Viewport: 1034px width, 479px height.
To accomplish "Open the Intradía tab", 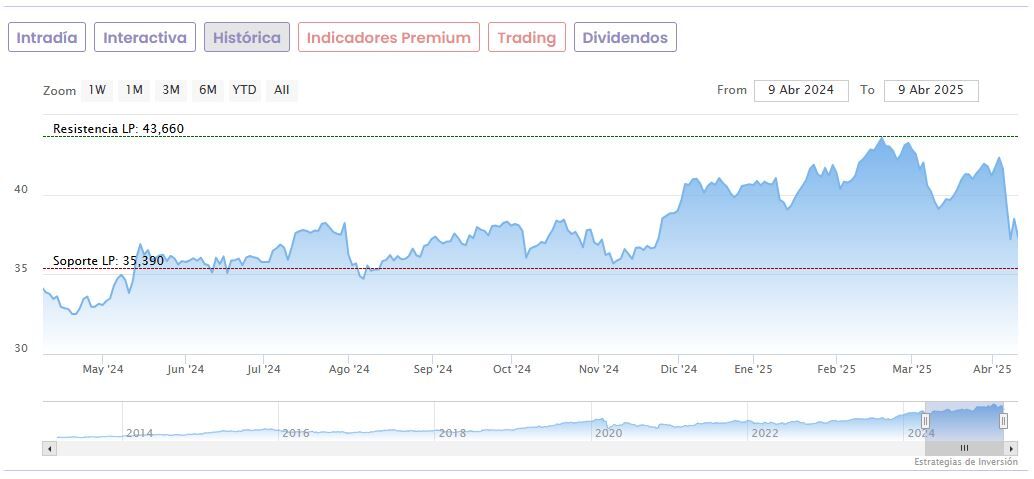I will (x=47, y=38).
